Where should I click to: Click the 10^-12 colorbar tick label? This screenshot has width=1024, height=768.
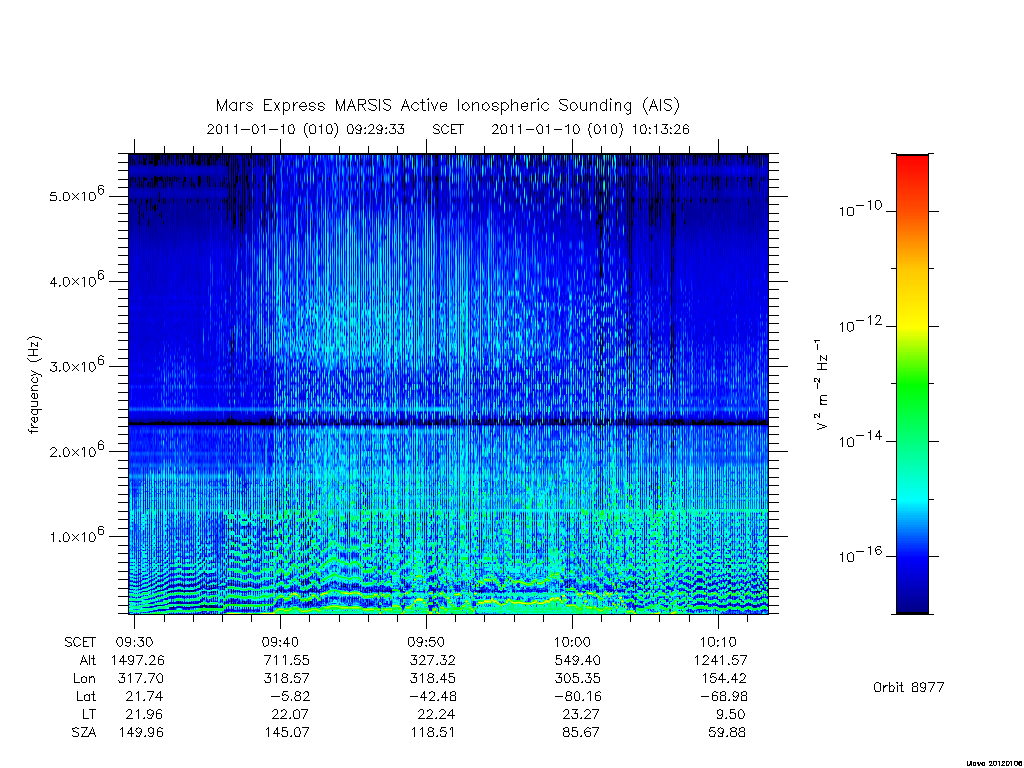click(x=860, y=324)
